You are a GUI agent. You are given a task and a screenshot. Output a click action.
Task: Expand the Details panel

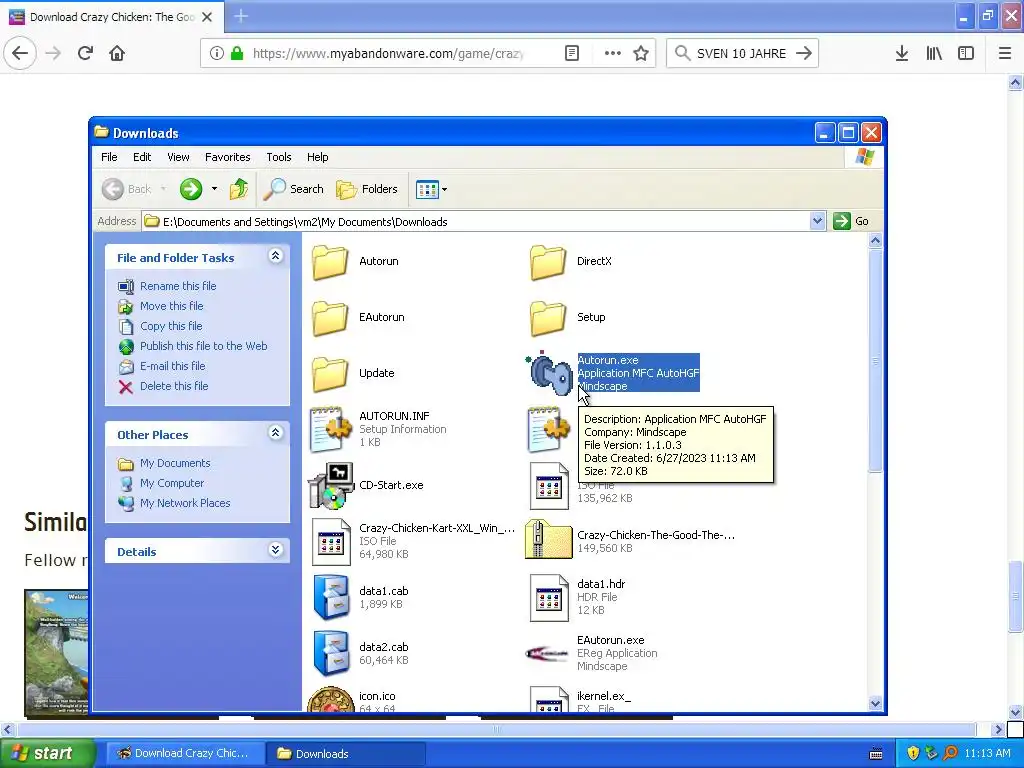(276, 550)
